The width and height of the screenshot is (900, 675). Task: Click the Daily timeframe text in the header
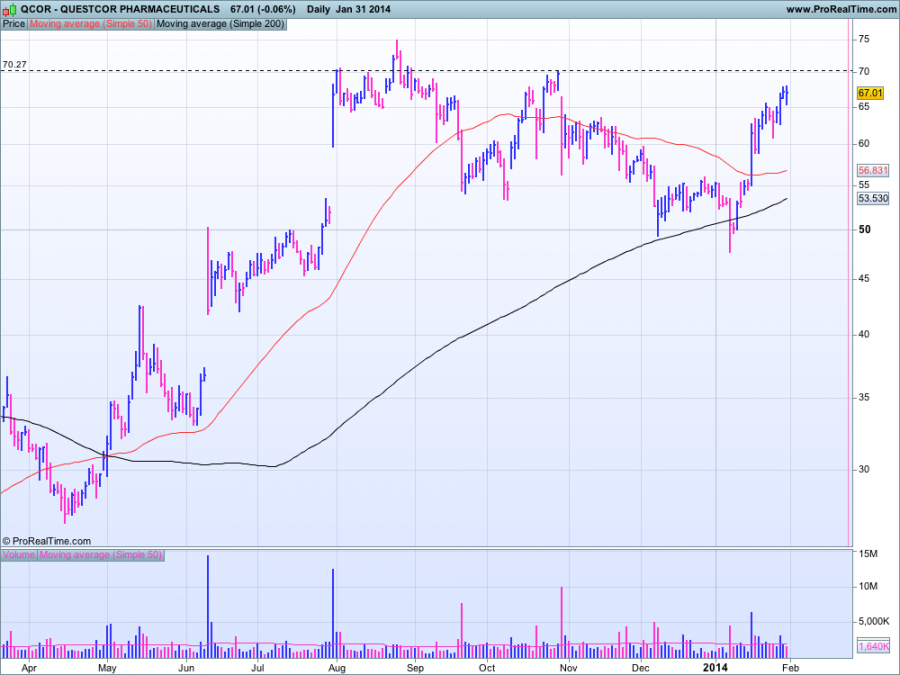tap(318, 9)
